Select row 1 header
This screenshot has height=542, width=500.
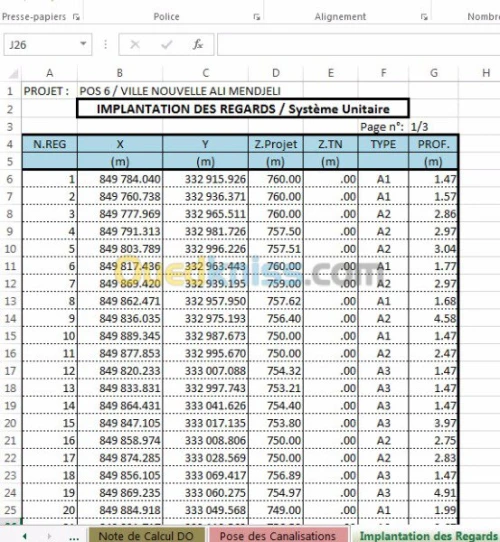(10, 91)
